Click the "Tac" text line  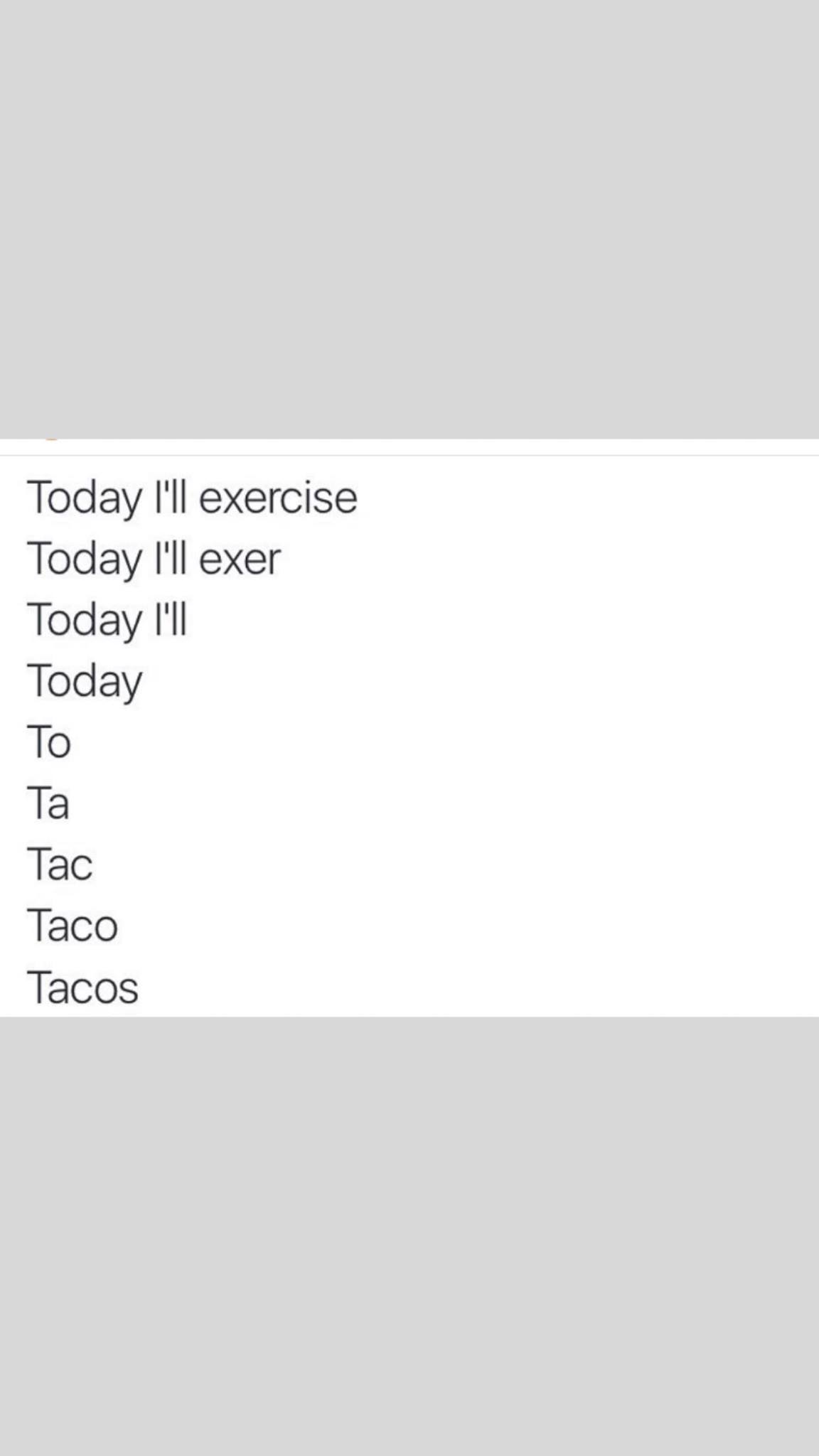coord(60,864)
